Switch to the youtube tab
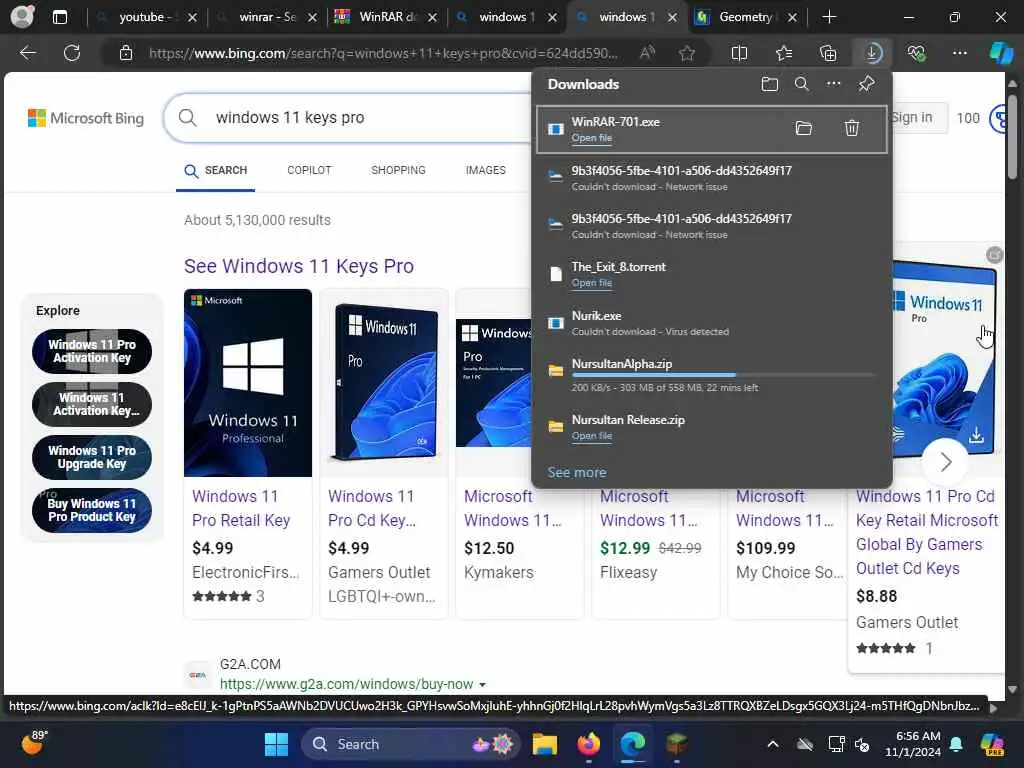The width and height of the screenshot is (1024, 768). (x=146, y=17)
